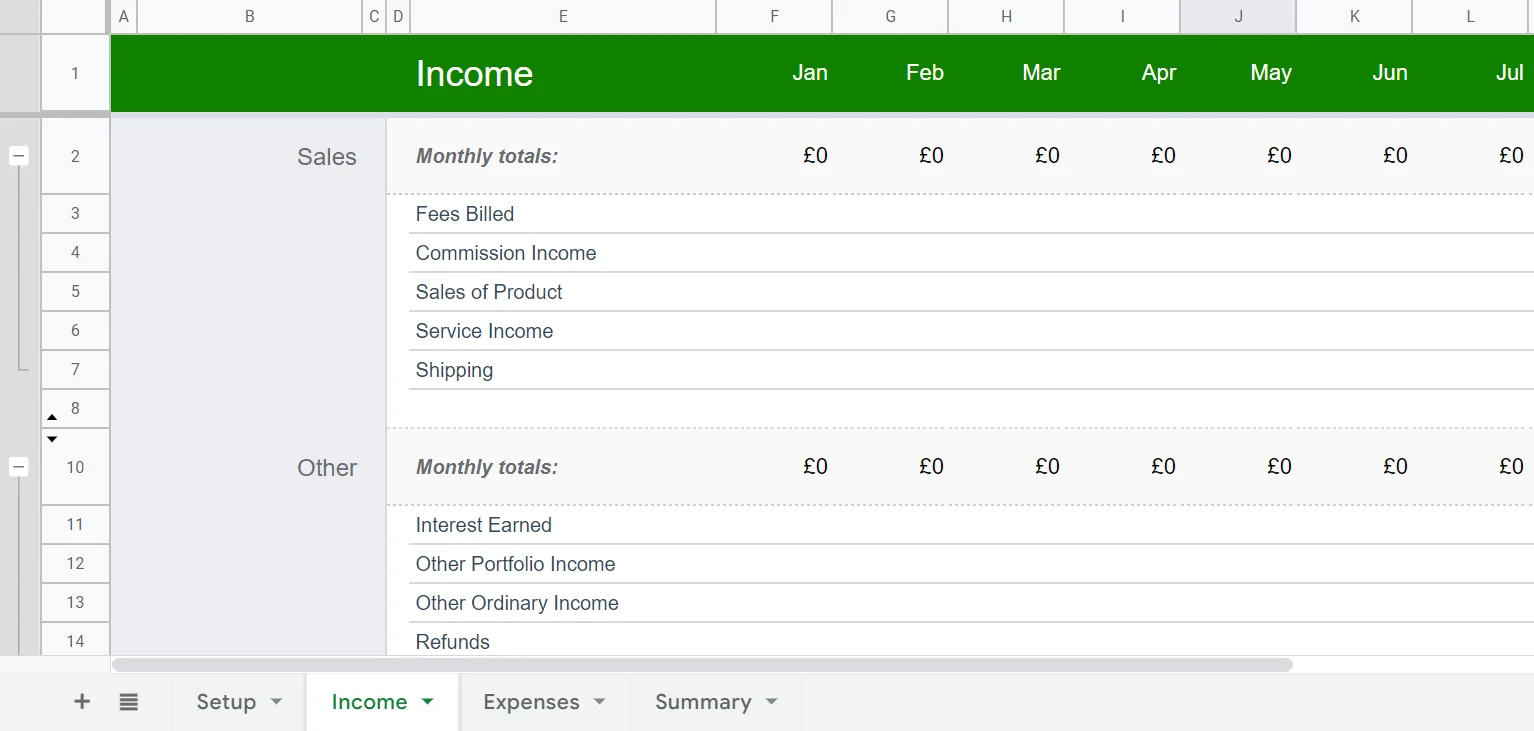
Task: Switch to the Summary sheet tab
Action: click(703, 702)
